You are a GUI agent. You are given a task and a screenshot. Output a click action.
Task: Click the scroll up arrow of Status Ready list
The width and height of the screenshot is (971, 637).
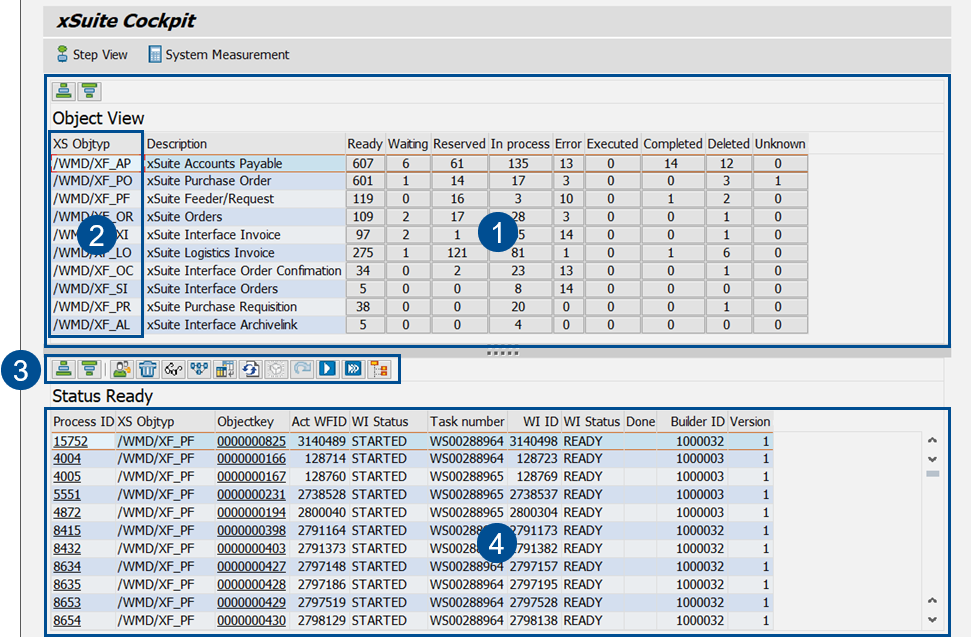(x=933, y=441)
